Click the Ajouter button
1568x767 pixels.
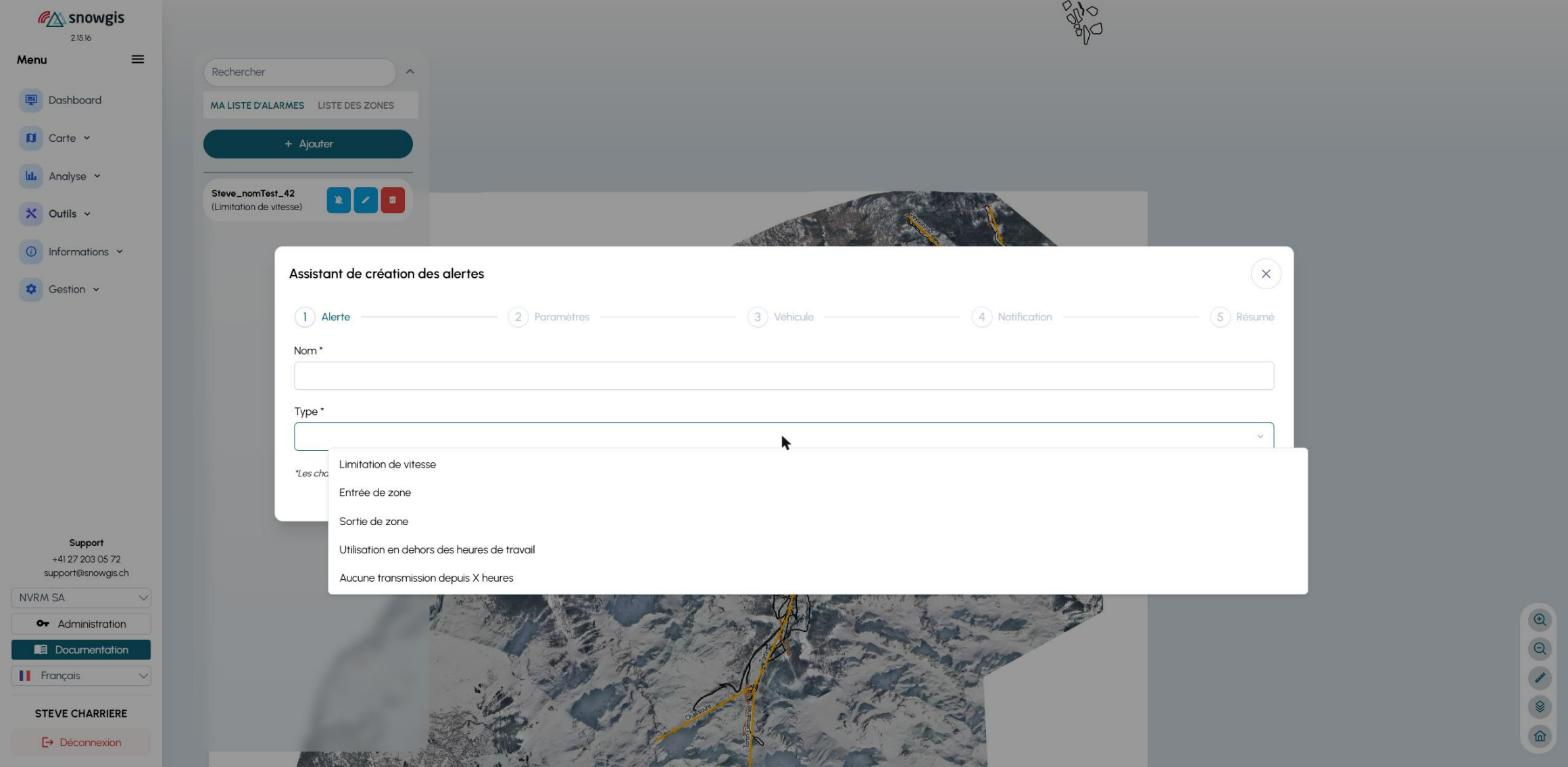coord(308,144)
